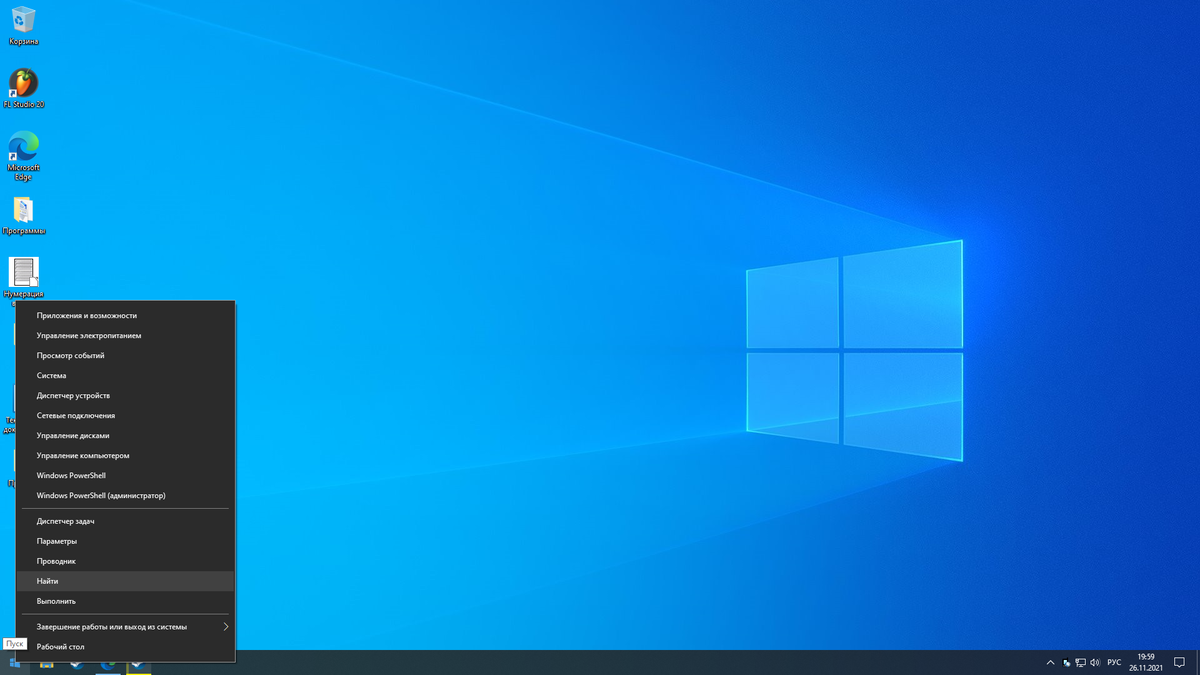1200x675 pixels.
Task: Select Управление дисками entry
Action: 126,436
